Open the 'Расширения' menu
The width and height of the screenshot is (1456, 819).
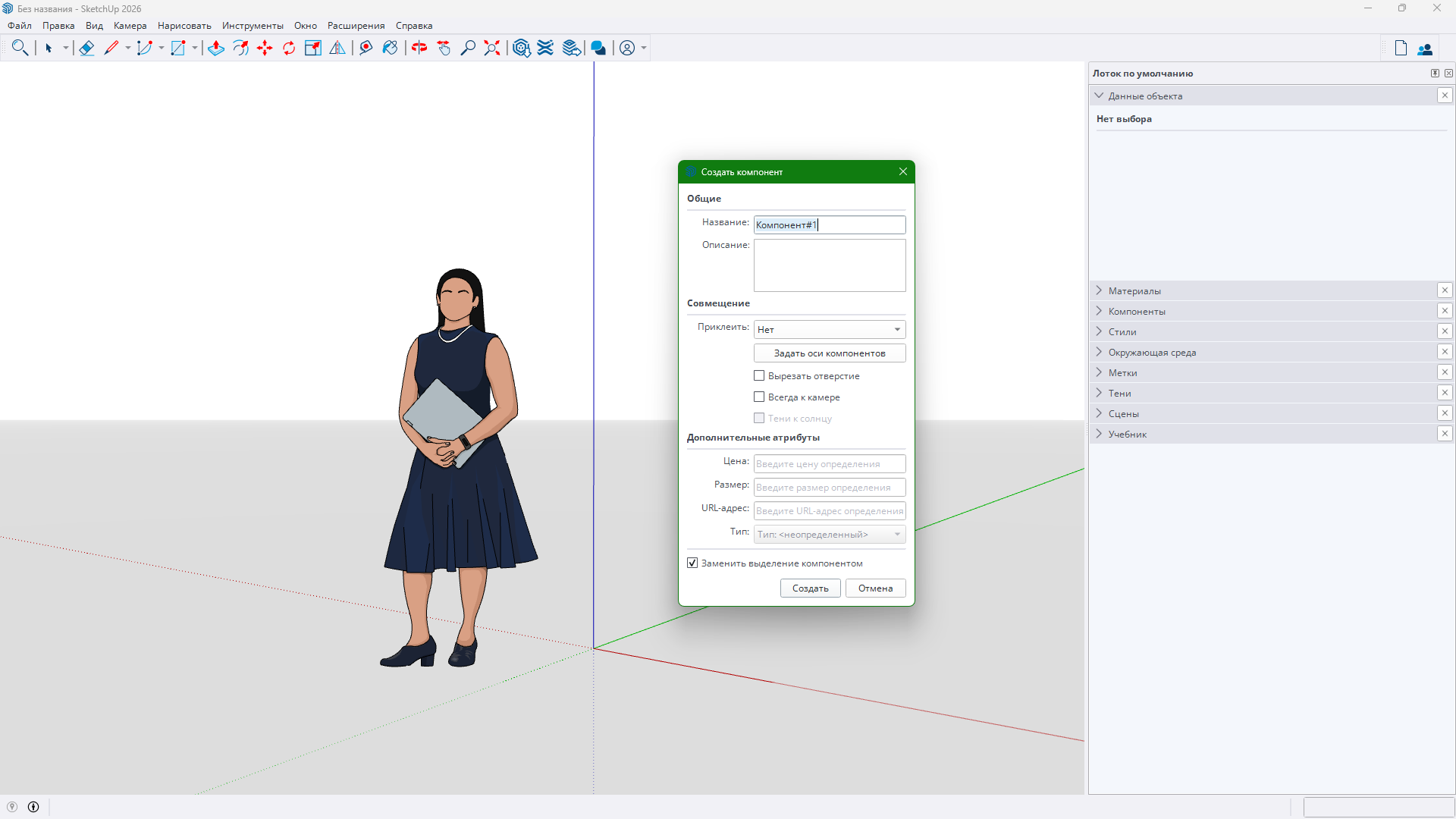point(356,26)
